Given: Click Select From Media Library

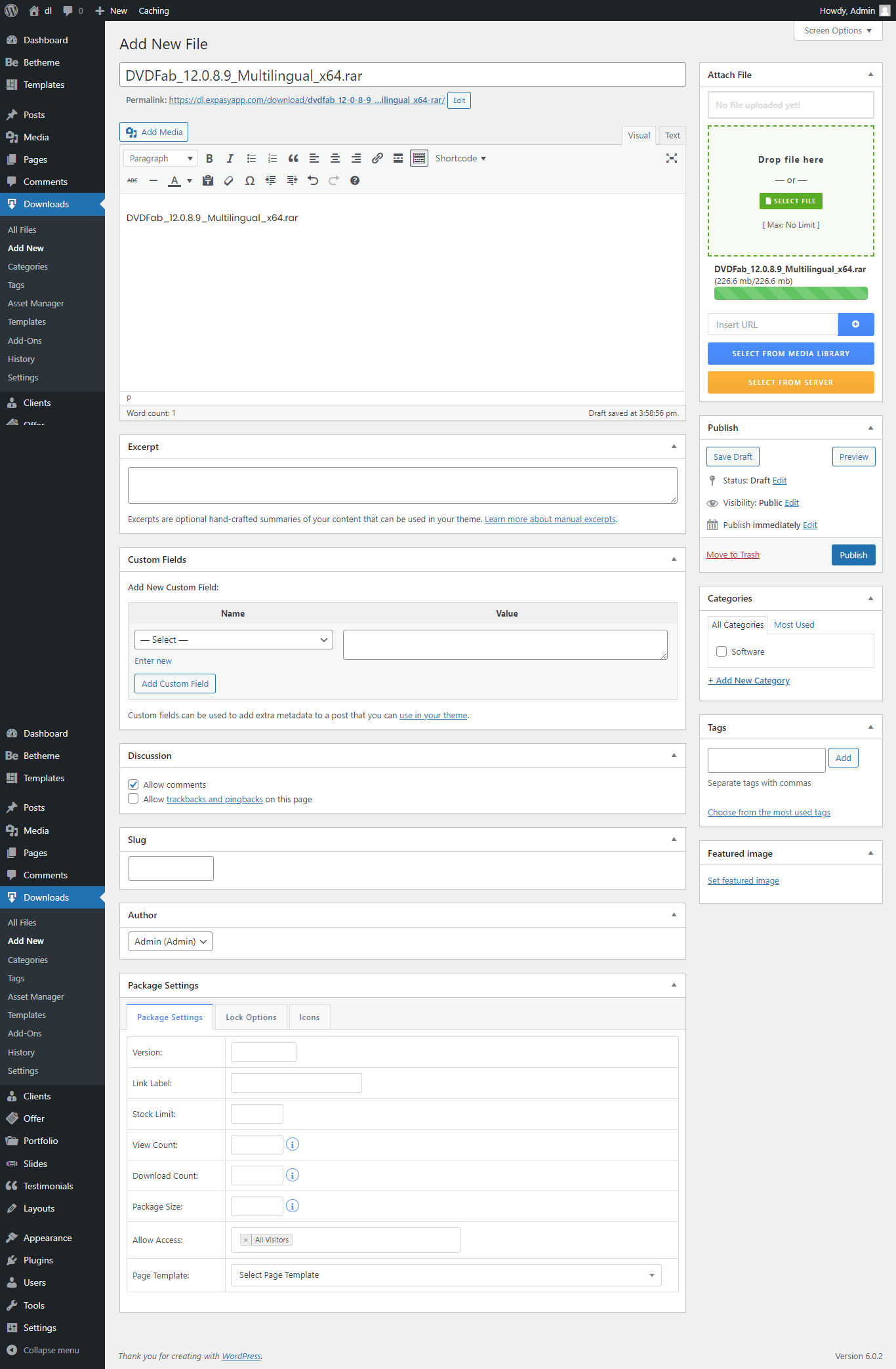Looking at the screenshot, I should click(x=790, y=354).
